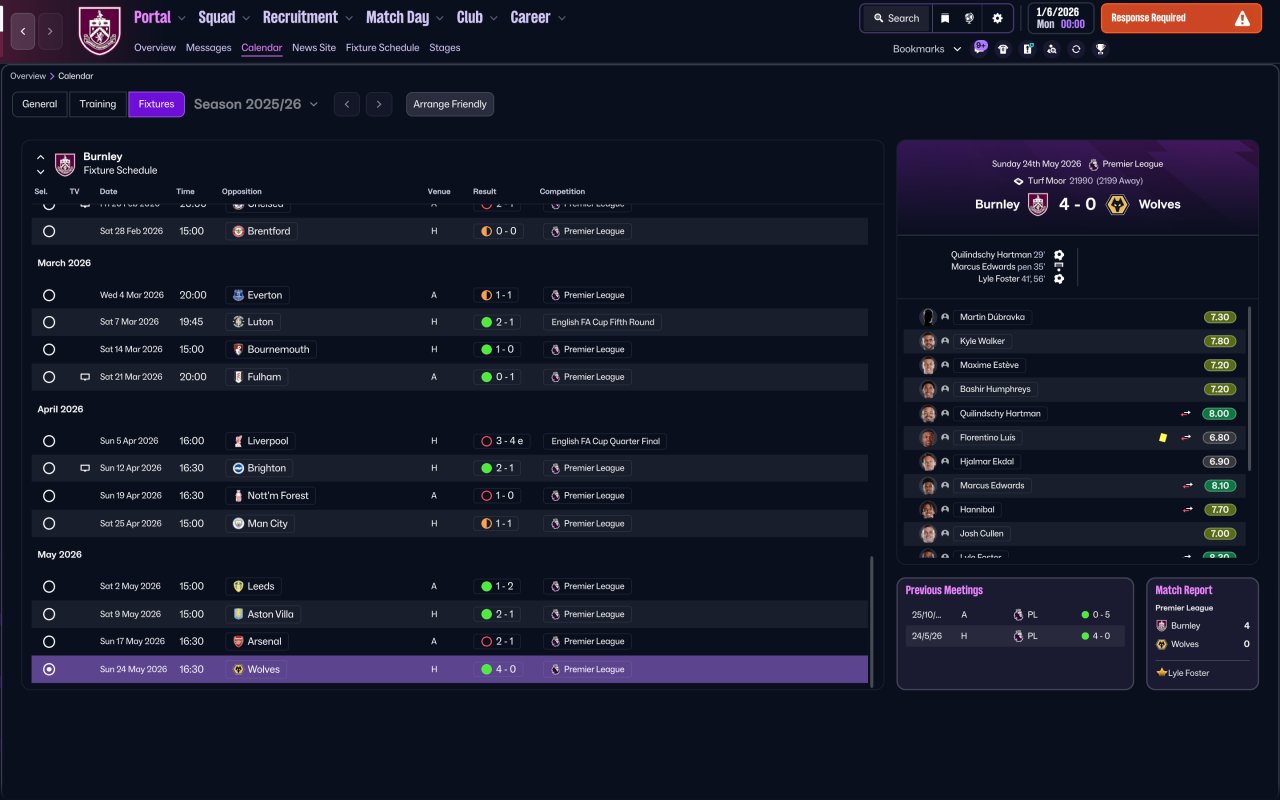Switch to the General calendar tab
The image size is (1280, 800).
(40, 104)
